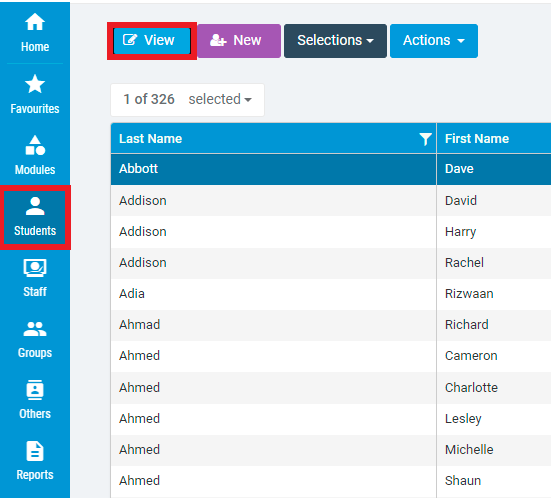Select the Adia Rizwaan row

pos(331,294)
